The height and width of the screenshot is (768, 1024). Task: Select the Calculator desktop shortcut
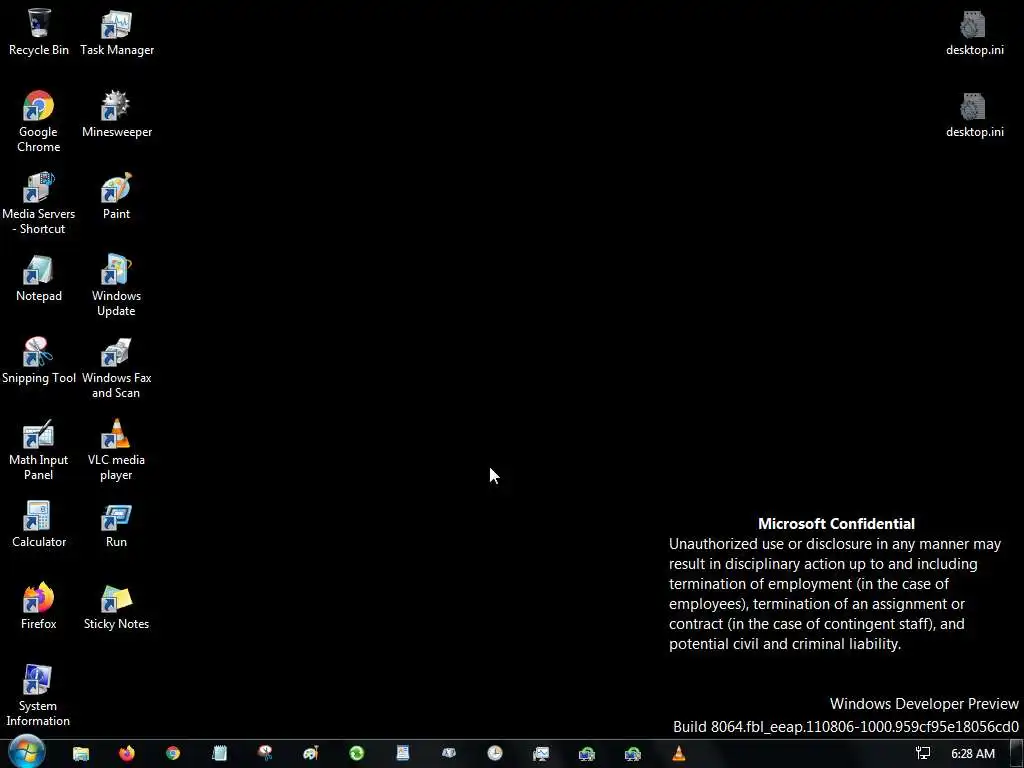click(39, 524)
